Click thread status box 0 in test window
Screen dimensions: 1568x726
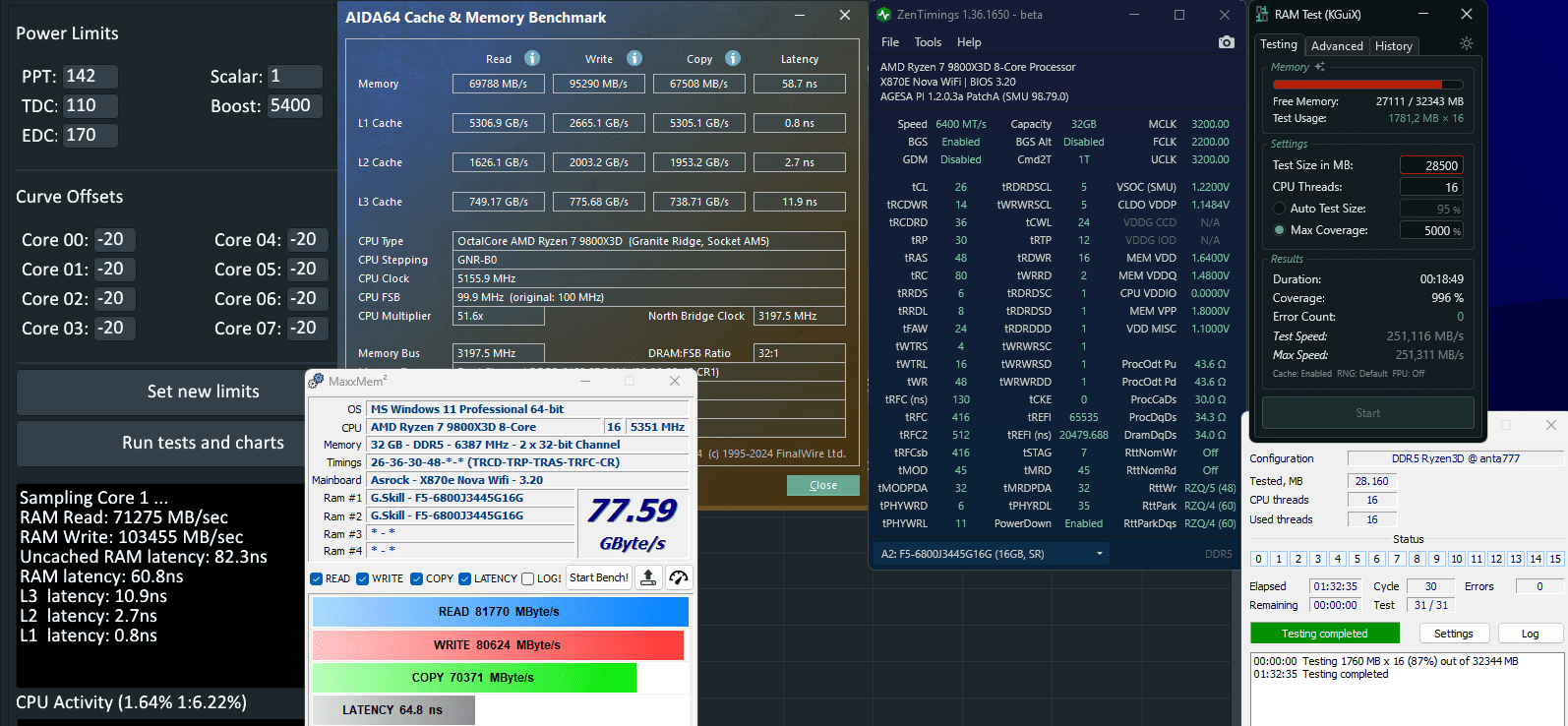click(x=1258, y=559)
